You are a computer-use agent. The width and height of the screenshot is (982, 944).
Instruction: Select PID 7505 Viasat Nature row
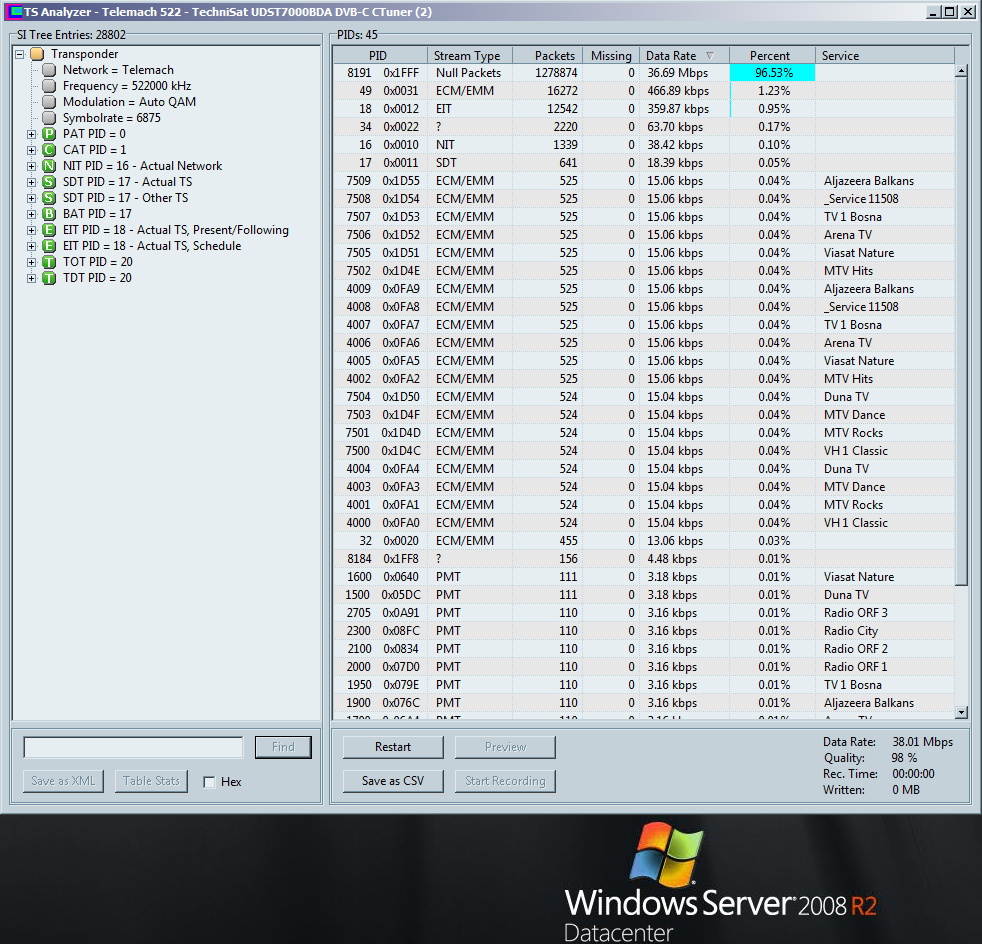644,253
